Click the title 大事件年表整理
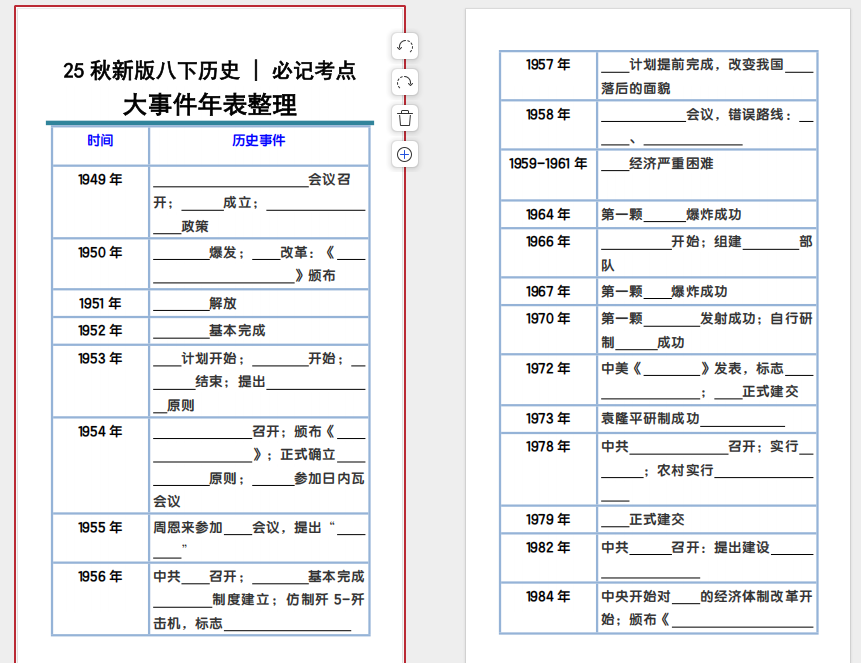861x663 pixels. tap(210, 105)
